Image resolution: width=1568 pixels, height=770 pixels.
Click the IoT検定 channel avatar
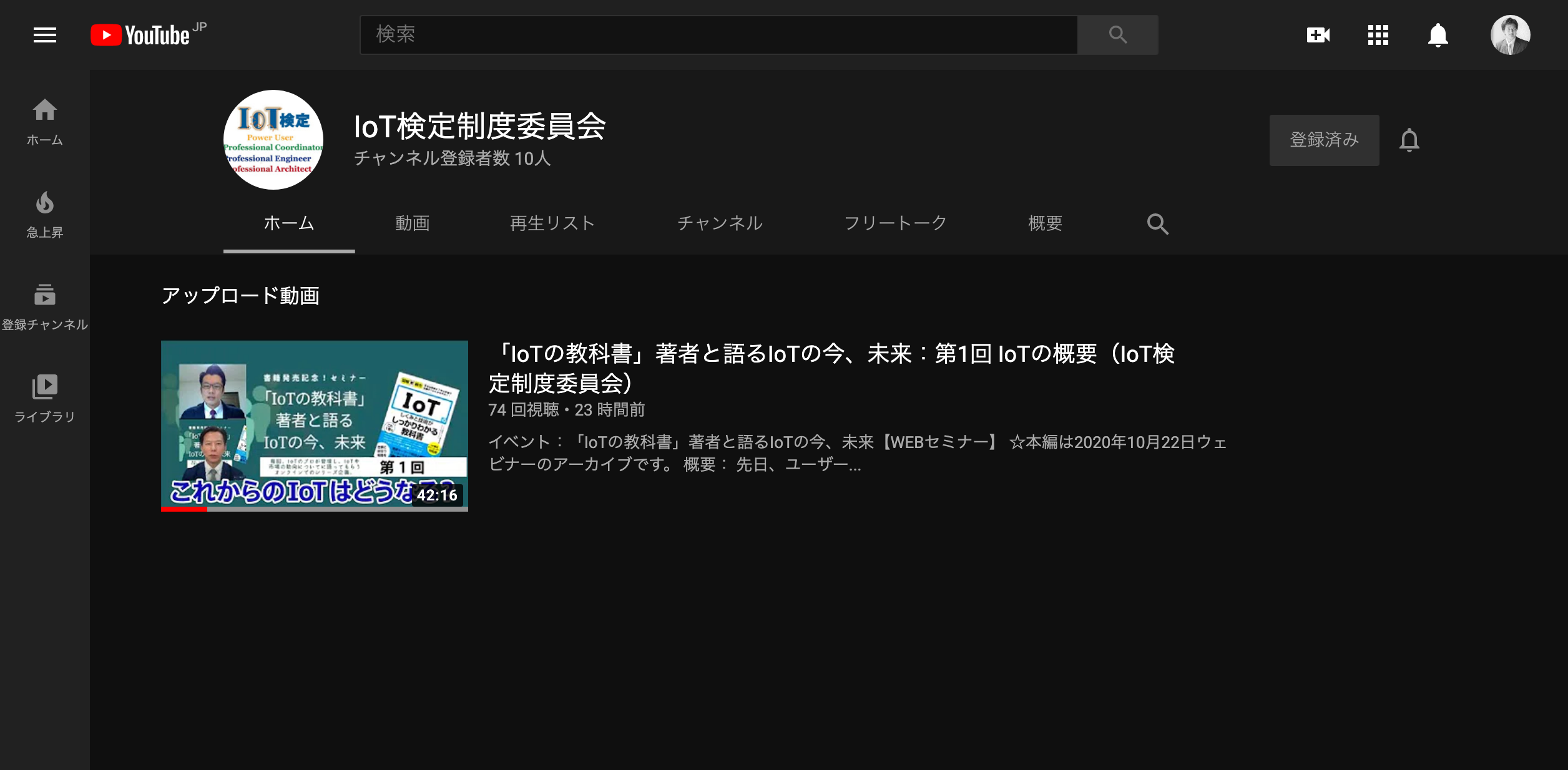pyautogui.click(x=273, y=140)
